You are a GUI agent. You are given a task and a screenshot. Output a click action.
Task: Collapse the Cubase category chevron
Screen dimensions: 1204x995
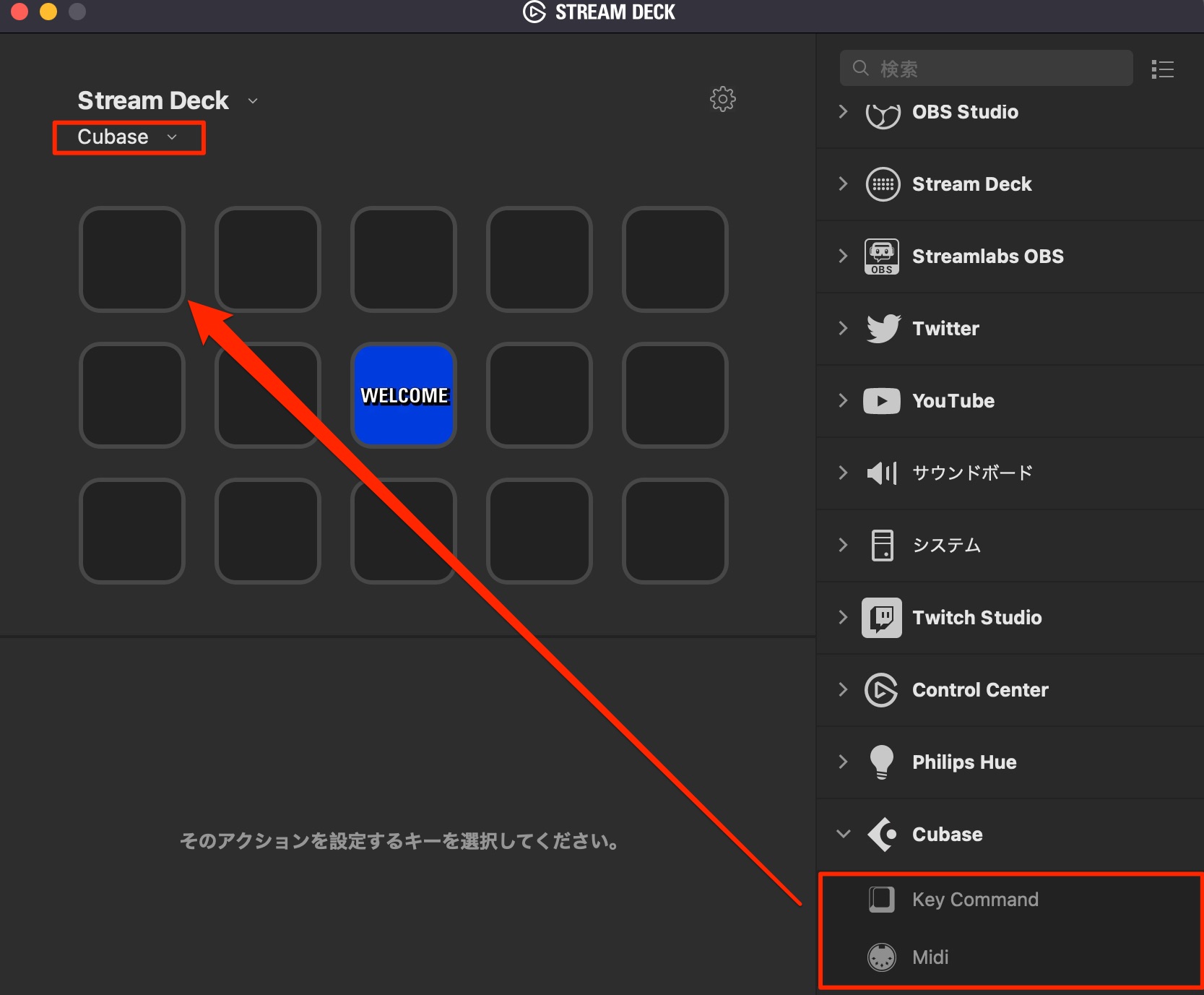click(843, 834)
